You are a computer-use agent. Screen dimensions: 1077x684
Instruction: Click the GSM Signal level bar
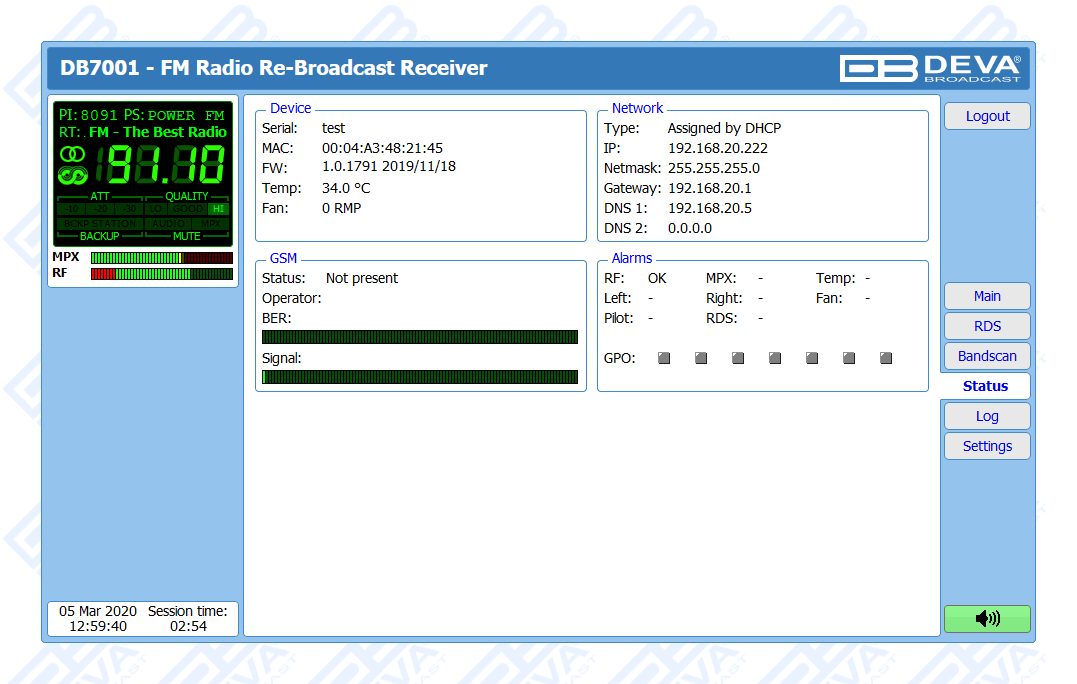420,377
